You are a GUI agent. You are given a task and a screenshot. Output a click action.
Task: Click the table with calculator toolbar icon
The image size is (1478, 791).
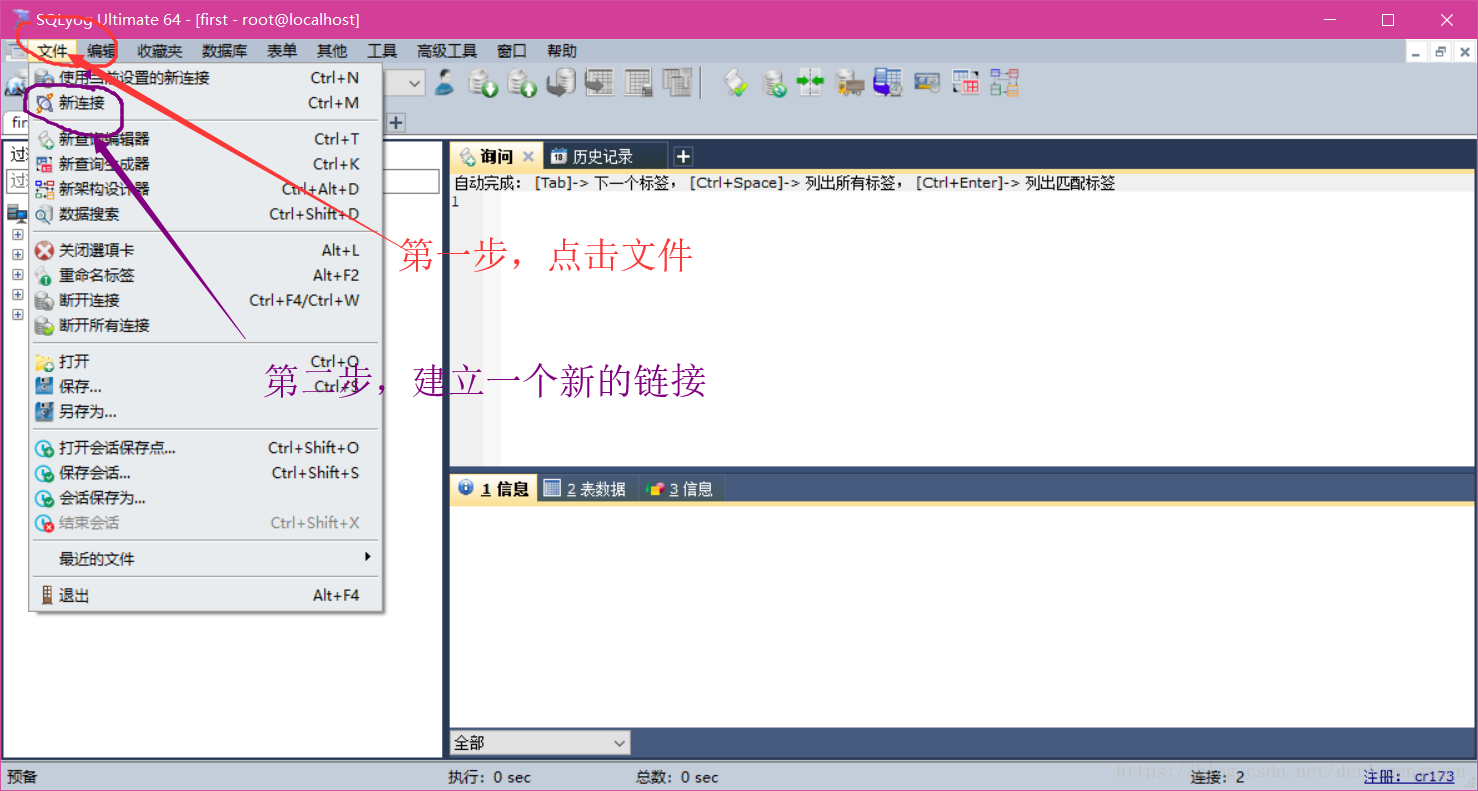638,83
